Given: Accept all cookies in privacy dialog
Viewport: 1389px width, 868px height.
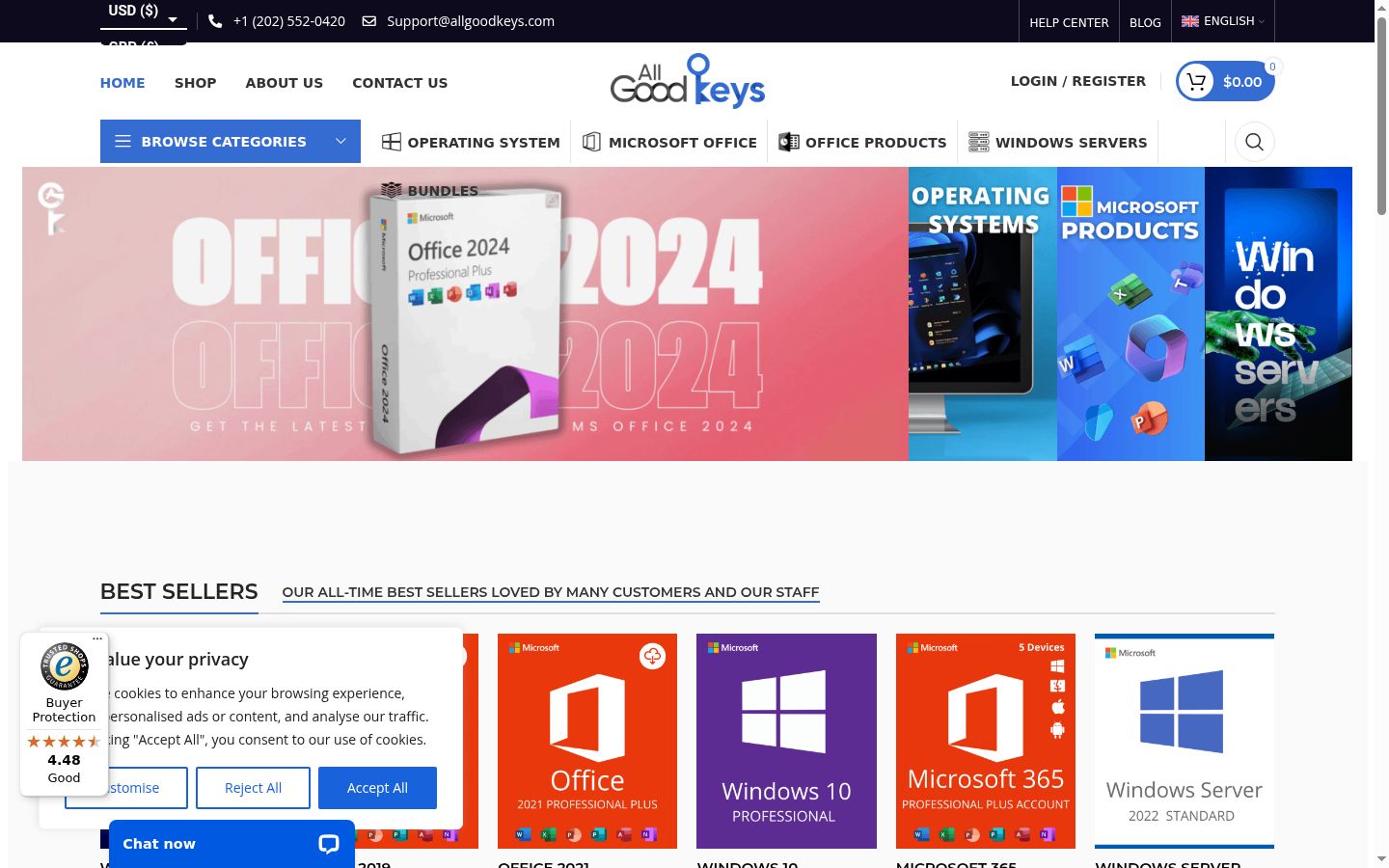Looking at the screenshot, I should point(377,788).
